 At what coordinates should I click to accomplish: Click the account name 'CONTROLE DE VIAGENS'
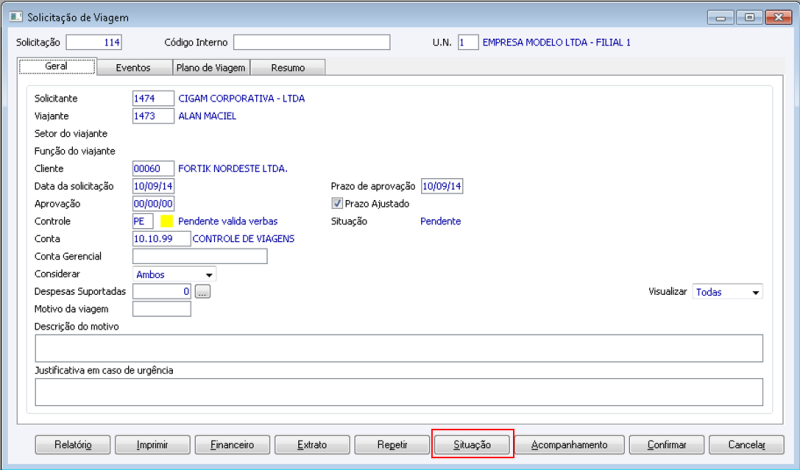[243, 239]
